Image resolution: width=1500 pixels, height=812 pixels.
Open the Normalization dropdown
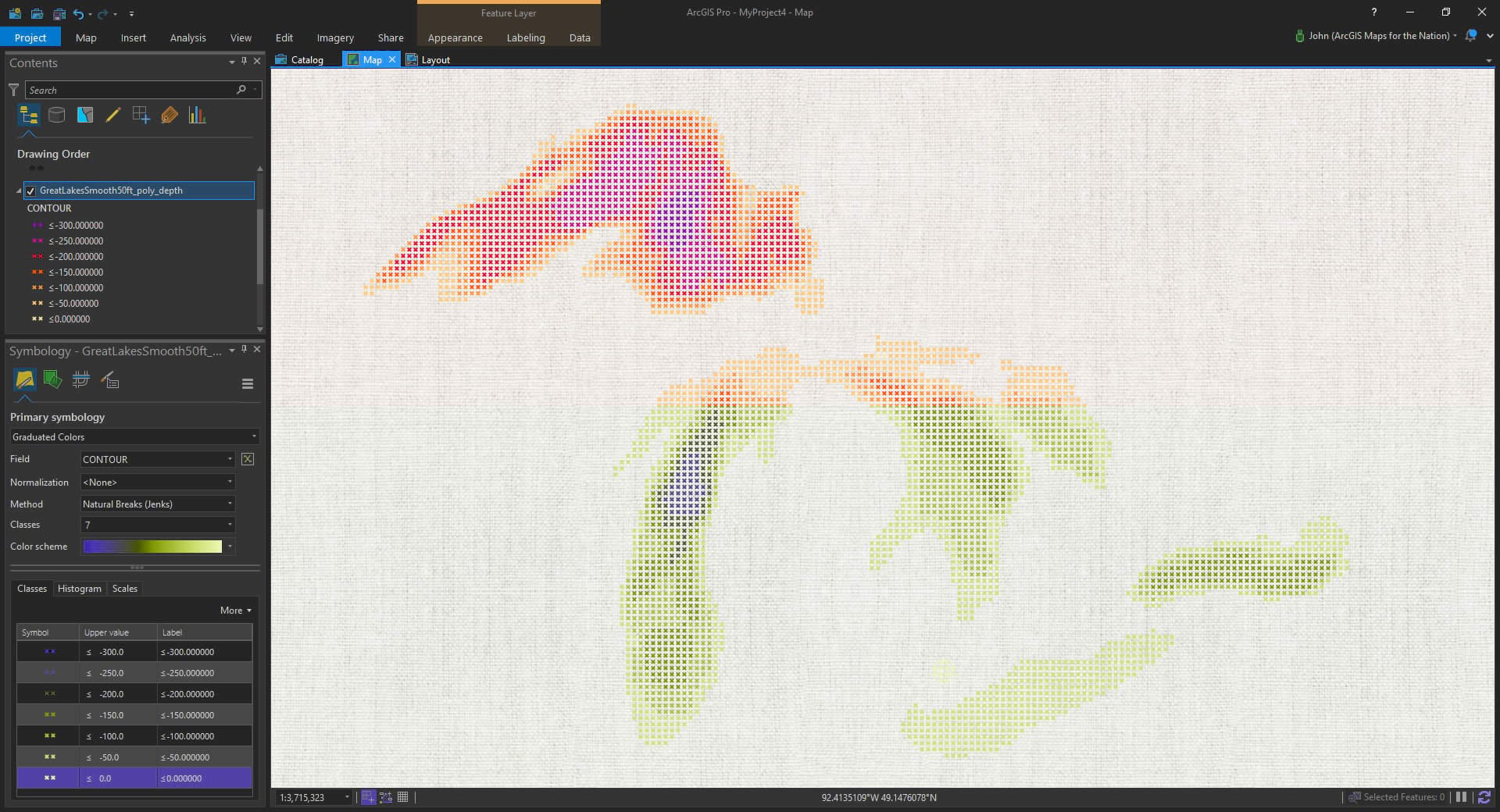tap(158, 482)
